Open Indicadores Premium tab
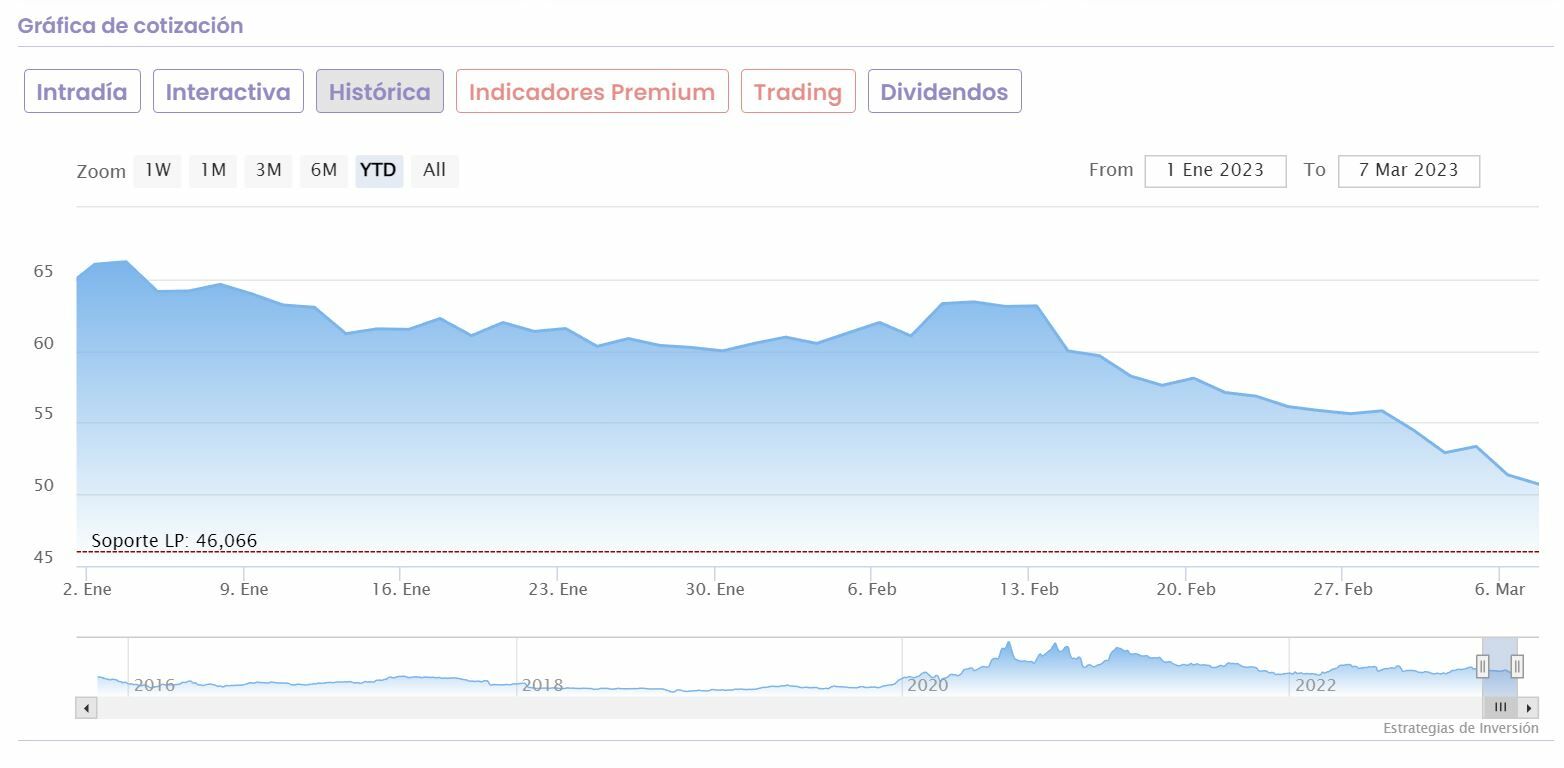 point(592,92)
